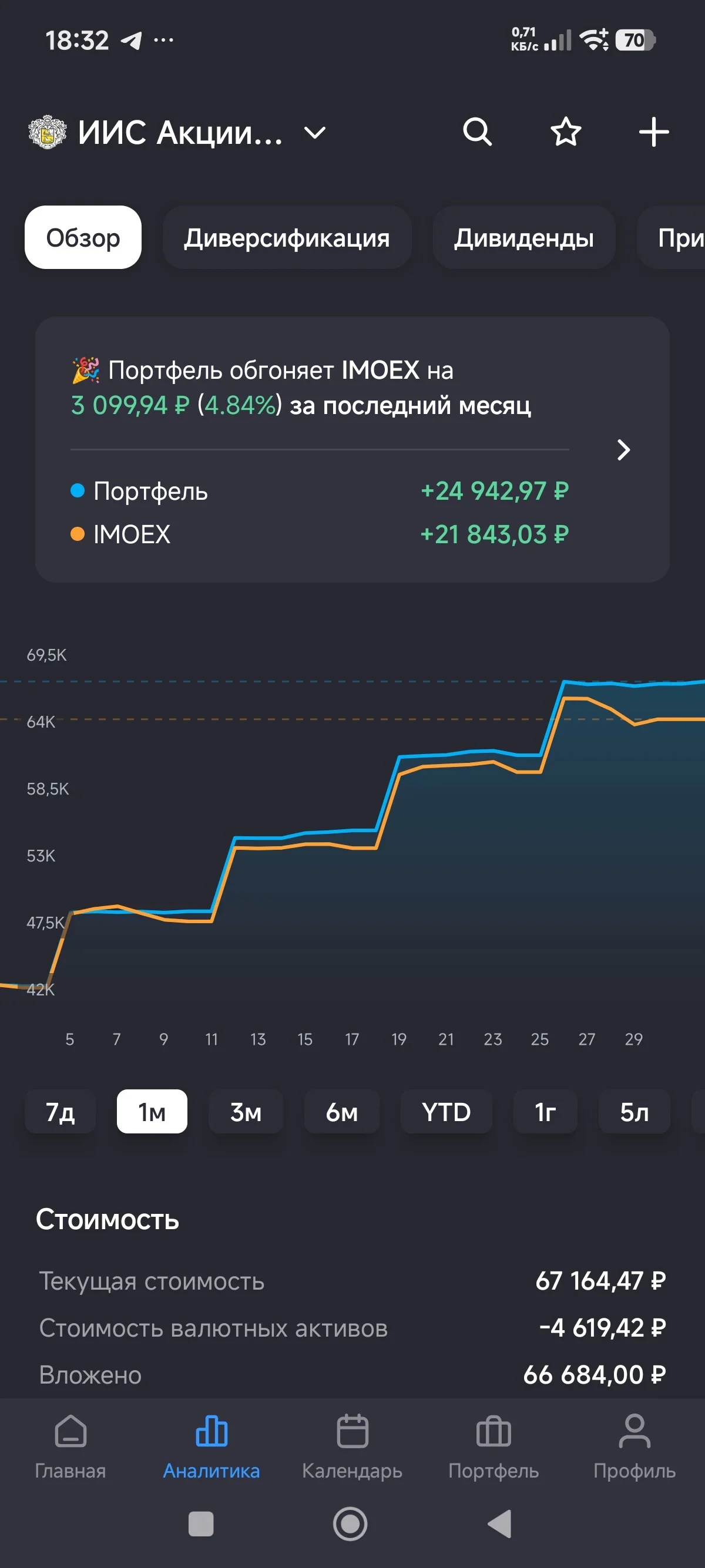This screenshot has height=1568, width=705.
Task: Select 1г chart period
Action: [x=545, y=1112]
